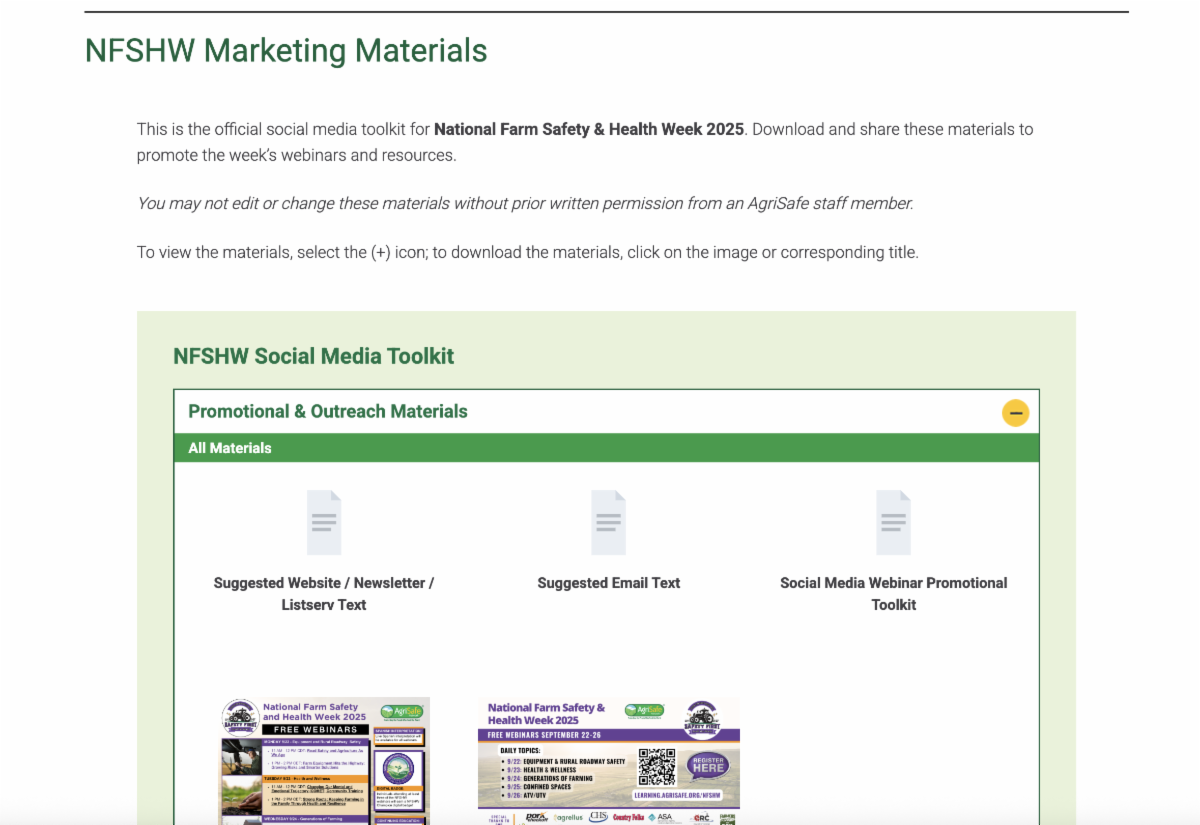1200x825 pixels.
Task: Click instruction text about selecting the (+) icon
Action: [x=527, y=252]
